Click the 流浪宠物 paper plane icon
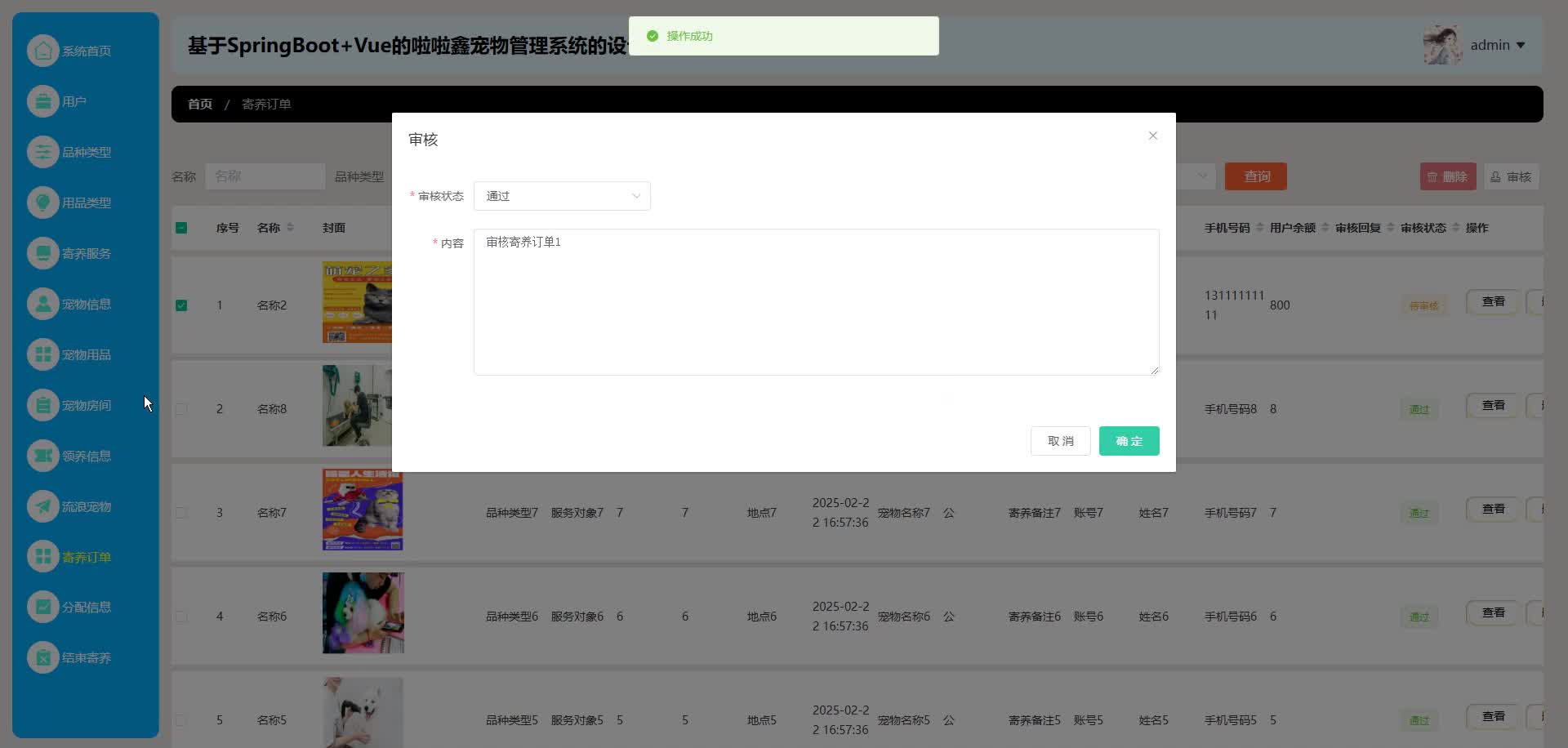1568x748 pixels. [43, 506]
